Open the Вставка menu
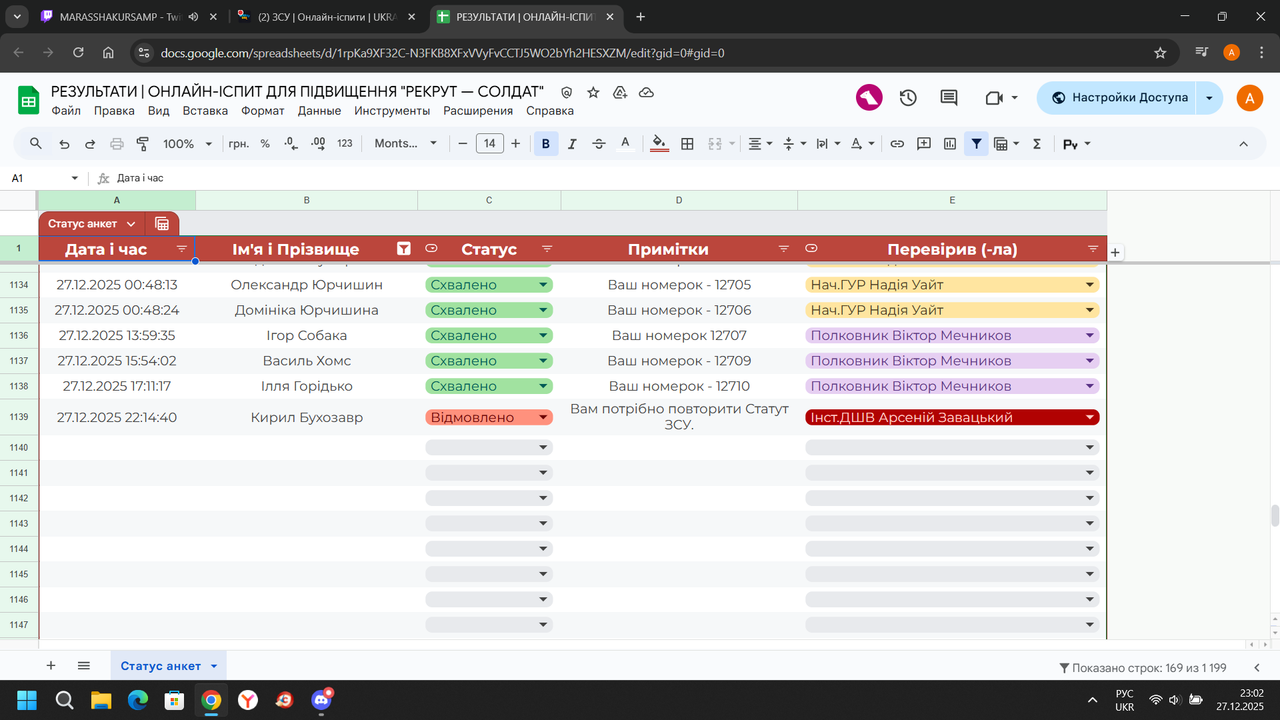 [x=205, y=111]
